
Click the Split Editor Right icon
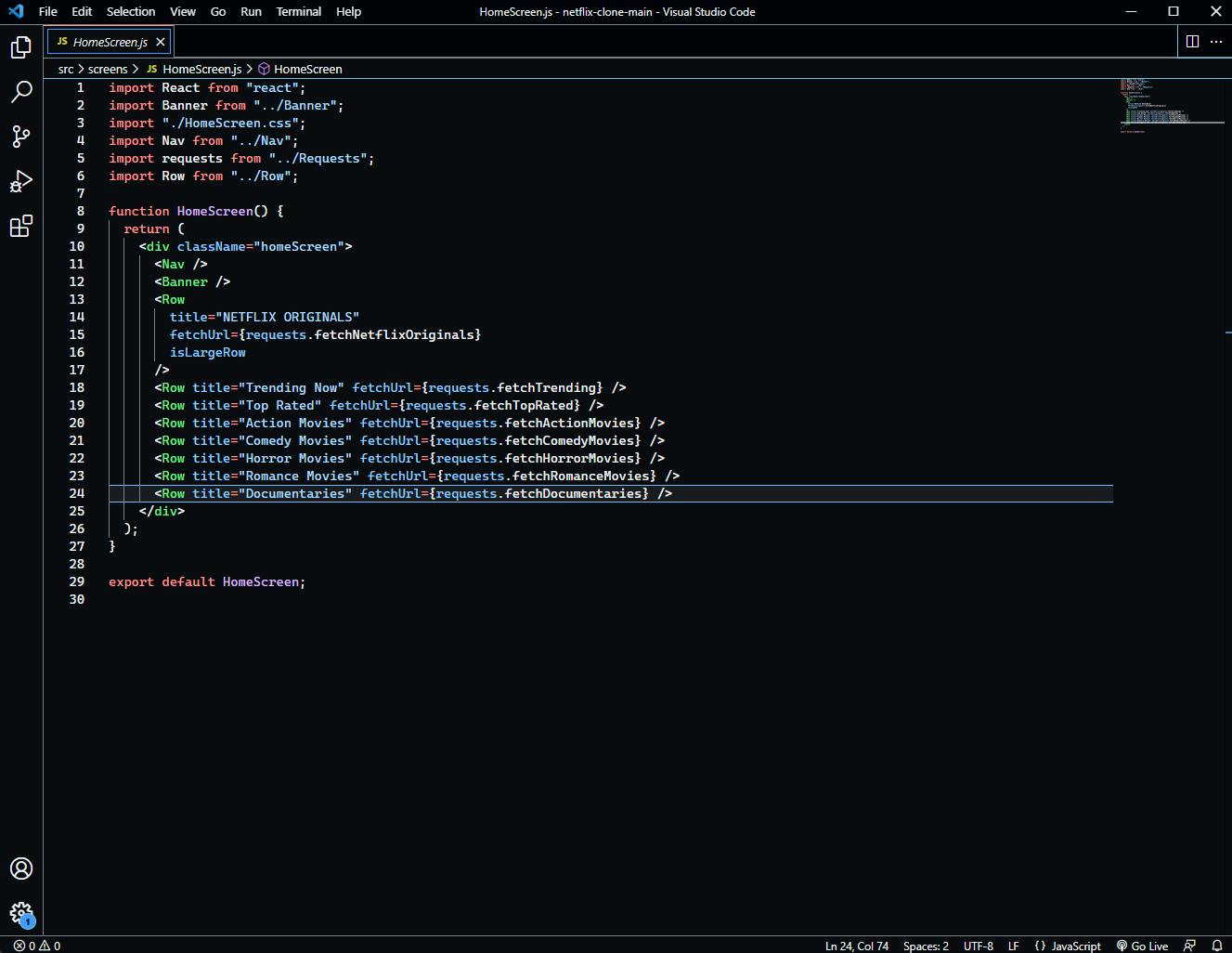(1192, 41)
